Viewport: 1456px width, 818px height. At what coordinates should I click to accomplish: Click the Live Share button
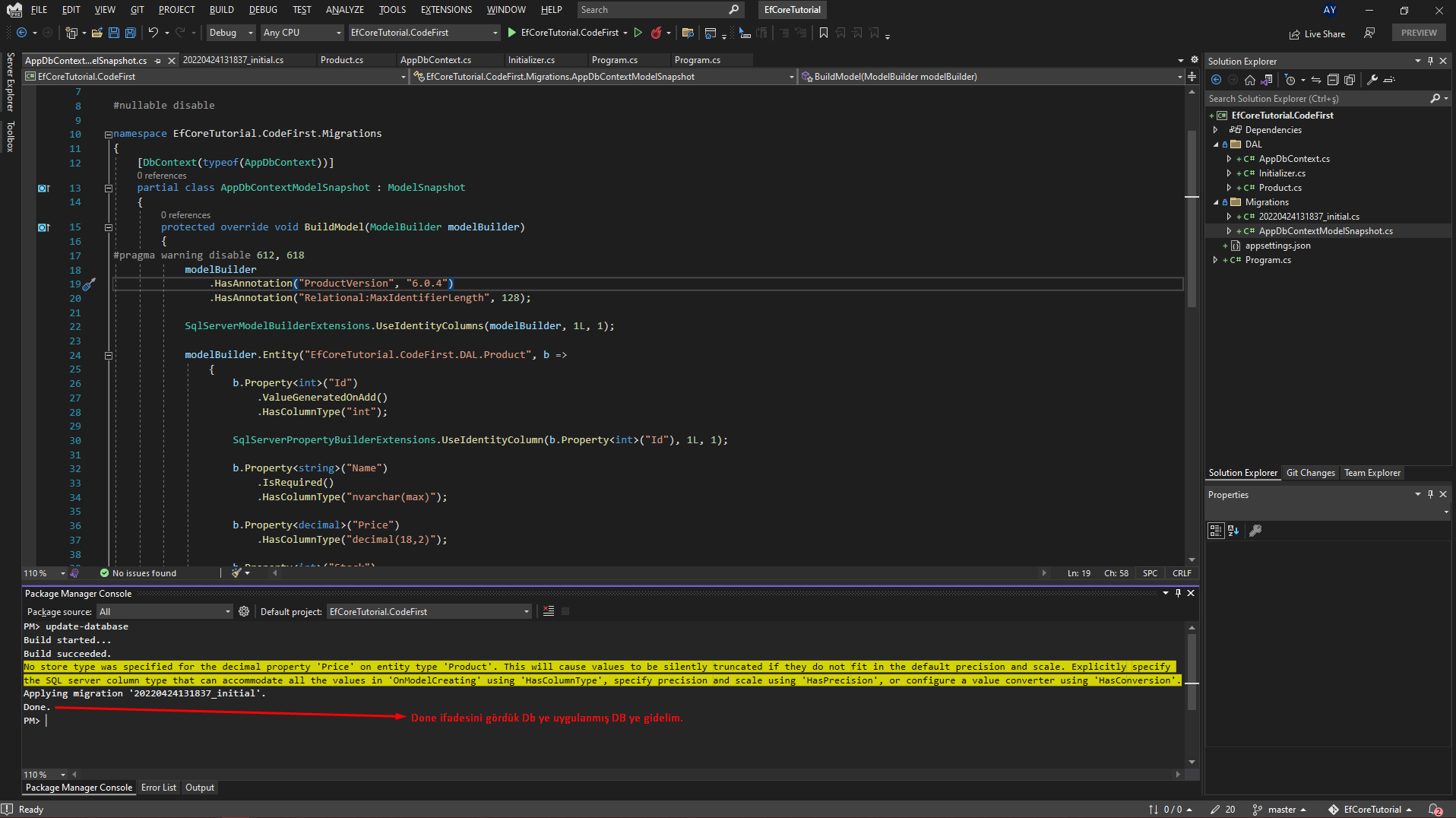tap(1318, 33)
